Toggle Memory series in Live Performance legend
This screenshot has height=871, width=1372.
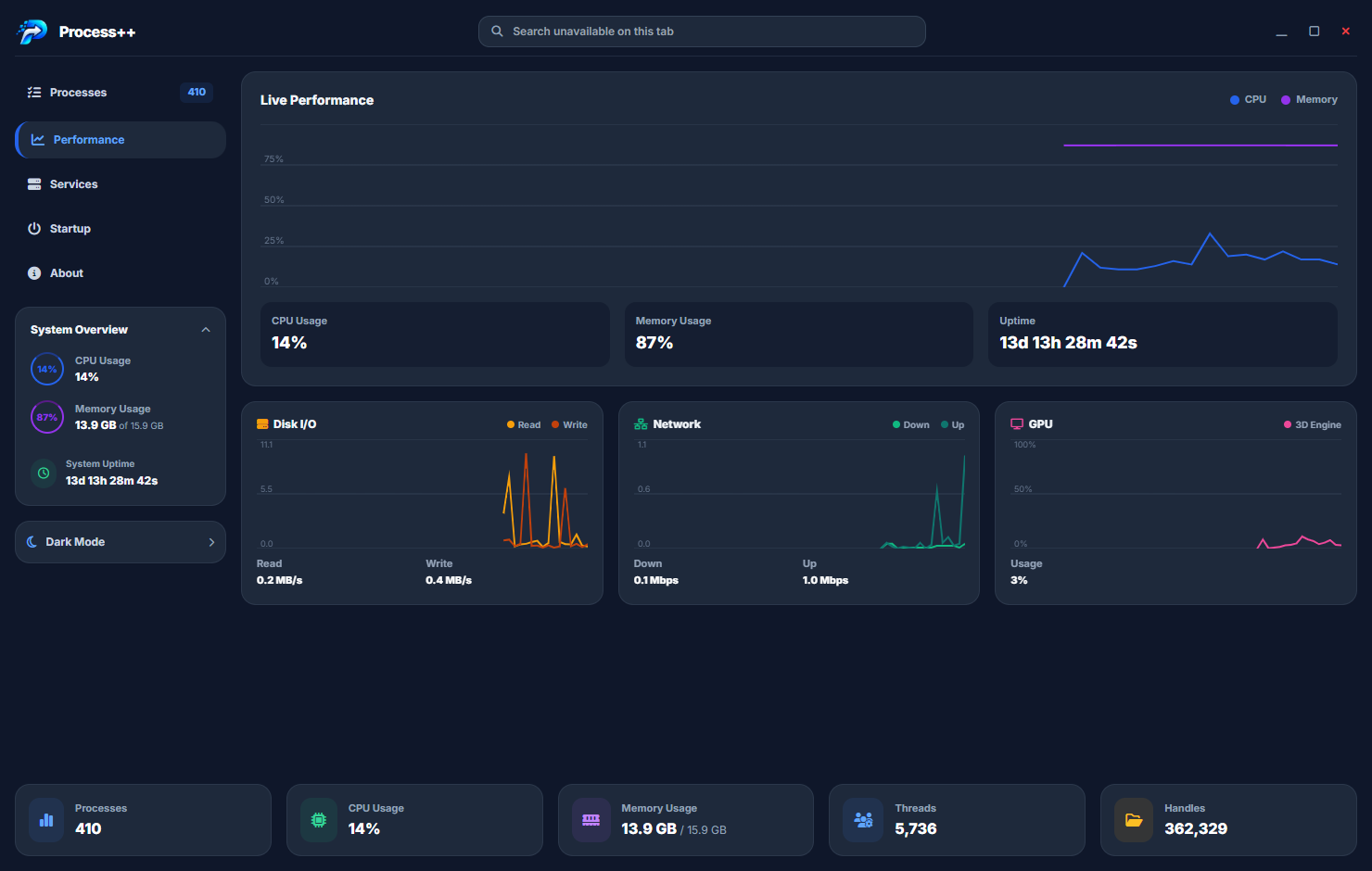(x=1309, y=100)
